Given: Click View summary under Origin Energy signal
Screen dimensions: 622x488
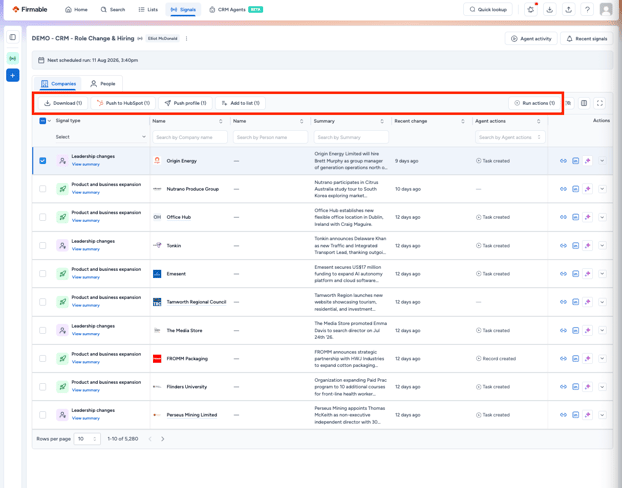Looking at the screenshot, I should [86, 164].
